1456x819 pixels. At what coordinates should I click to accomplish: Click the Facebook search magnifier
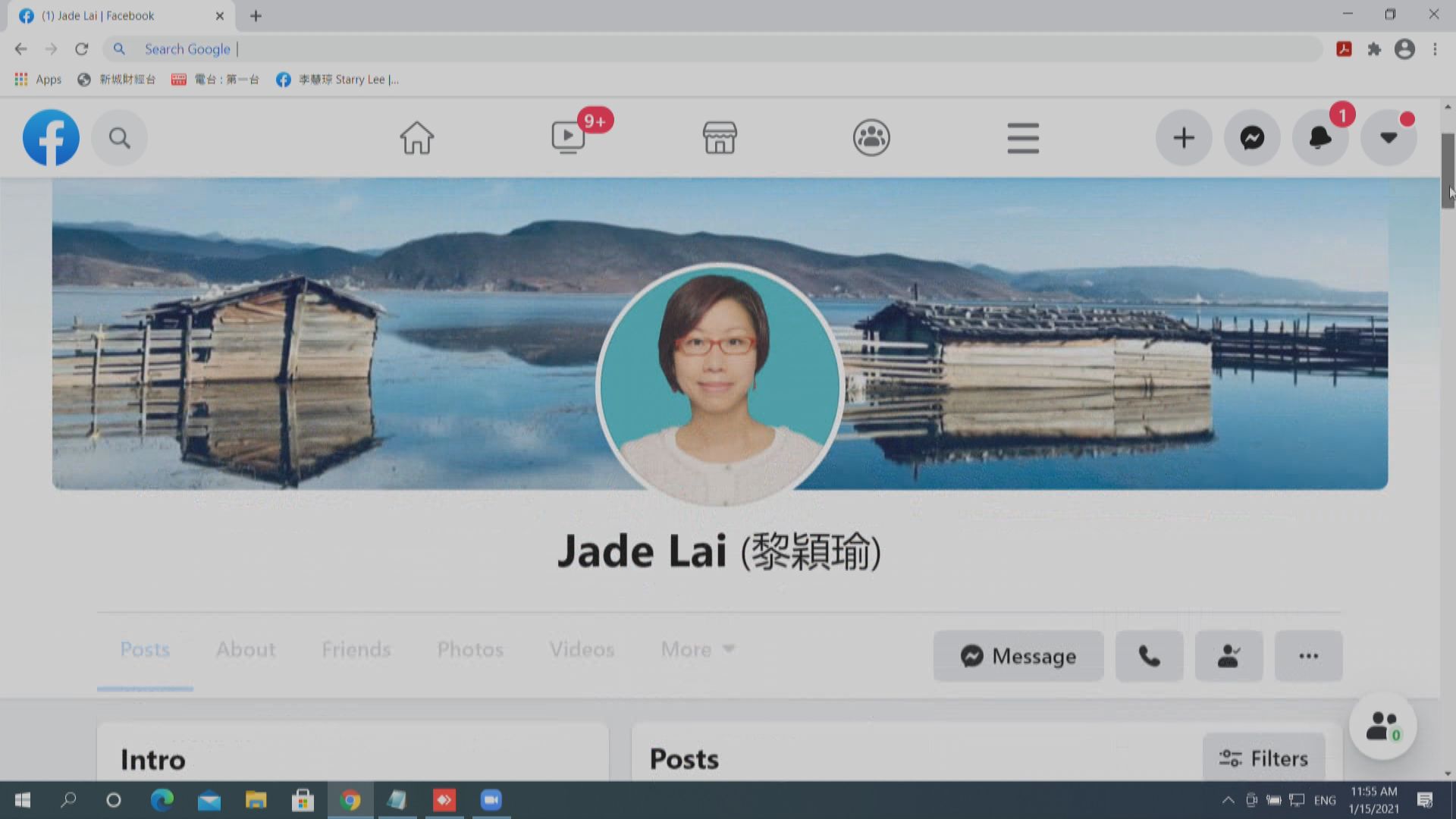(x=119, y=138)
